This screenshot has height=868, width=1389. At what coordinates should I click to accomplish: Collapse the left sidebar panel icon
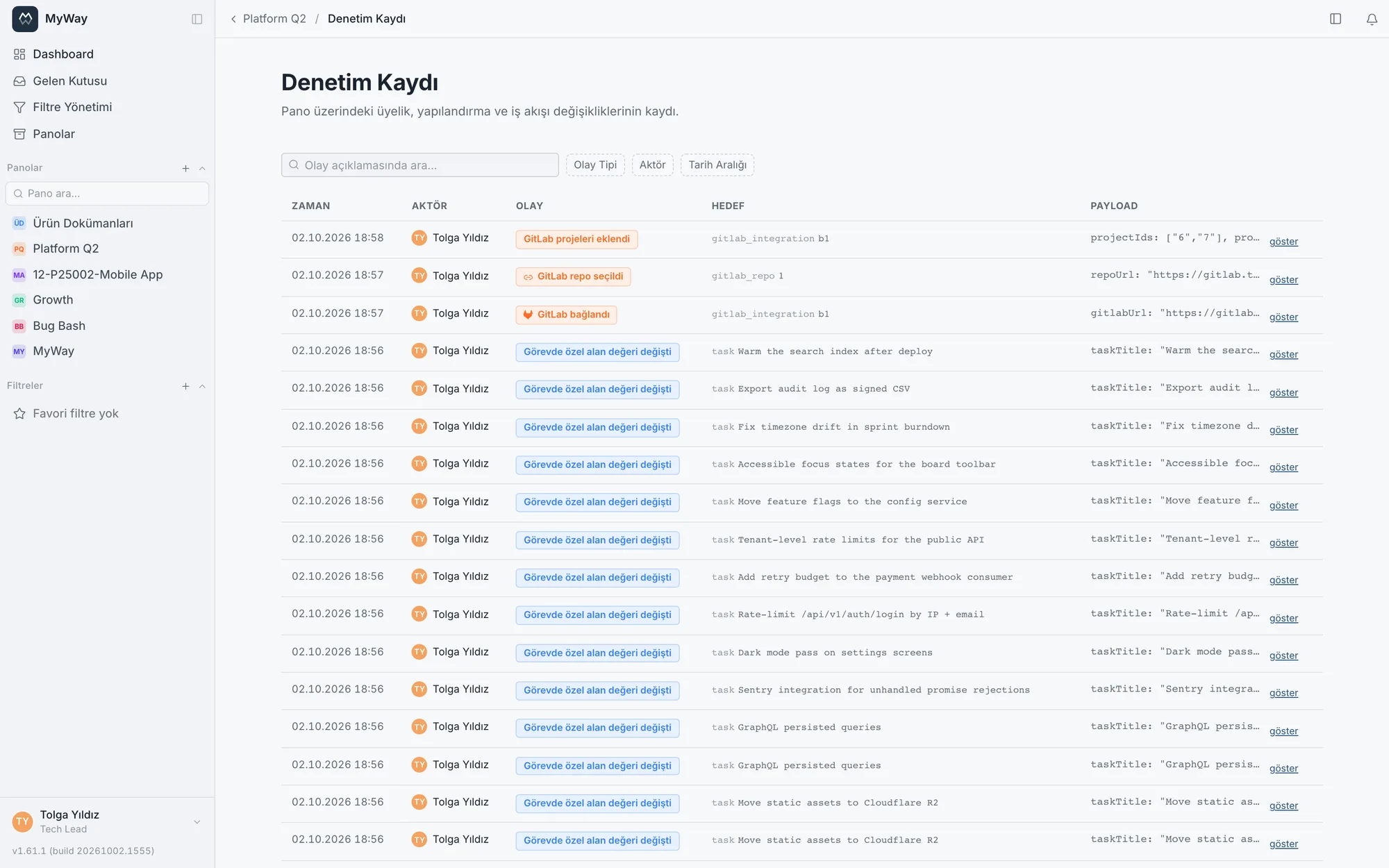(197, 19)
